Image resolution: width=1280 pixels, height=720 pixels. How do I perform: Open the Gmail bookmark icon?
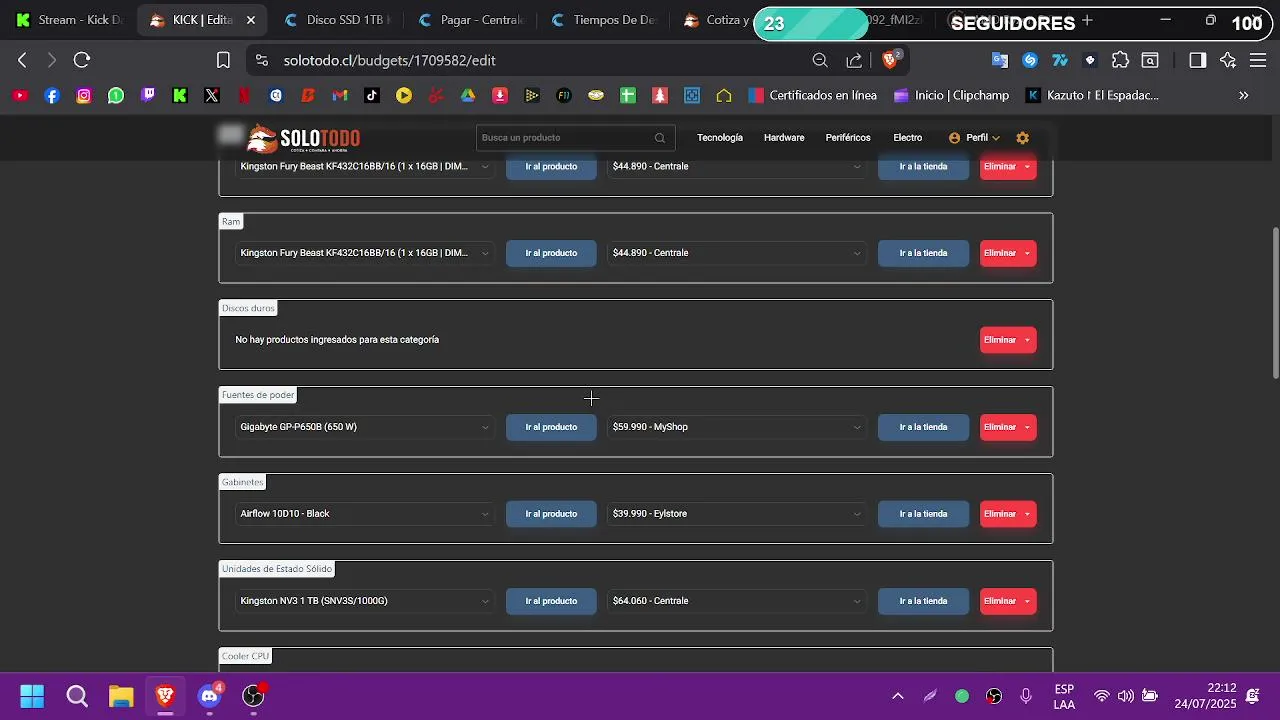tap(340, 96)
